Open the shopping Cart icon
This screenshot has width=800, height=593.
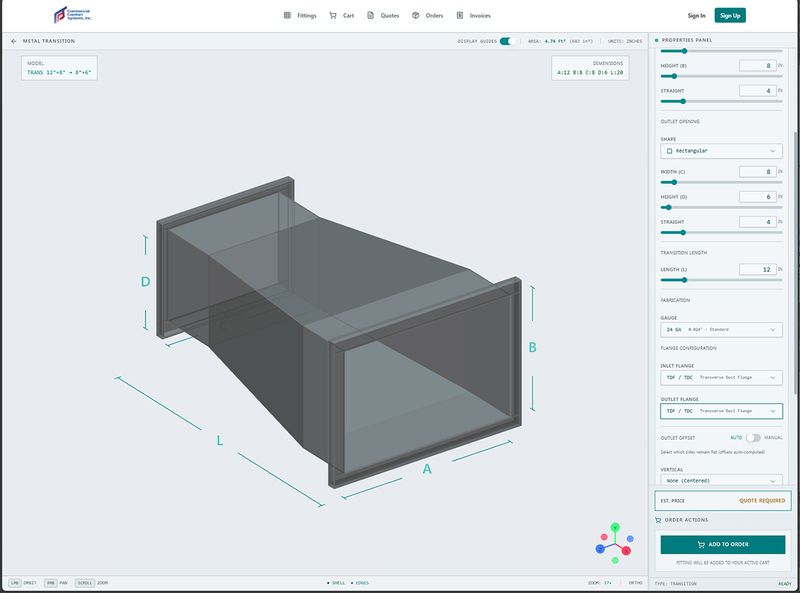click(x=333, y=15)
